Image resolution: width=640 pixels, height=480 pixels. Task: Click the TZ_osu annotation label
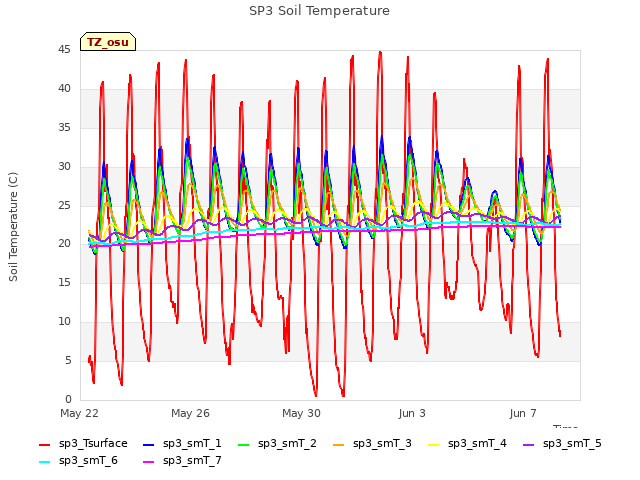tap(108, 42)
